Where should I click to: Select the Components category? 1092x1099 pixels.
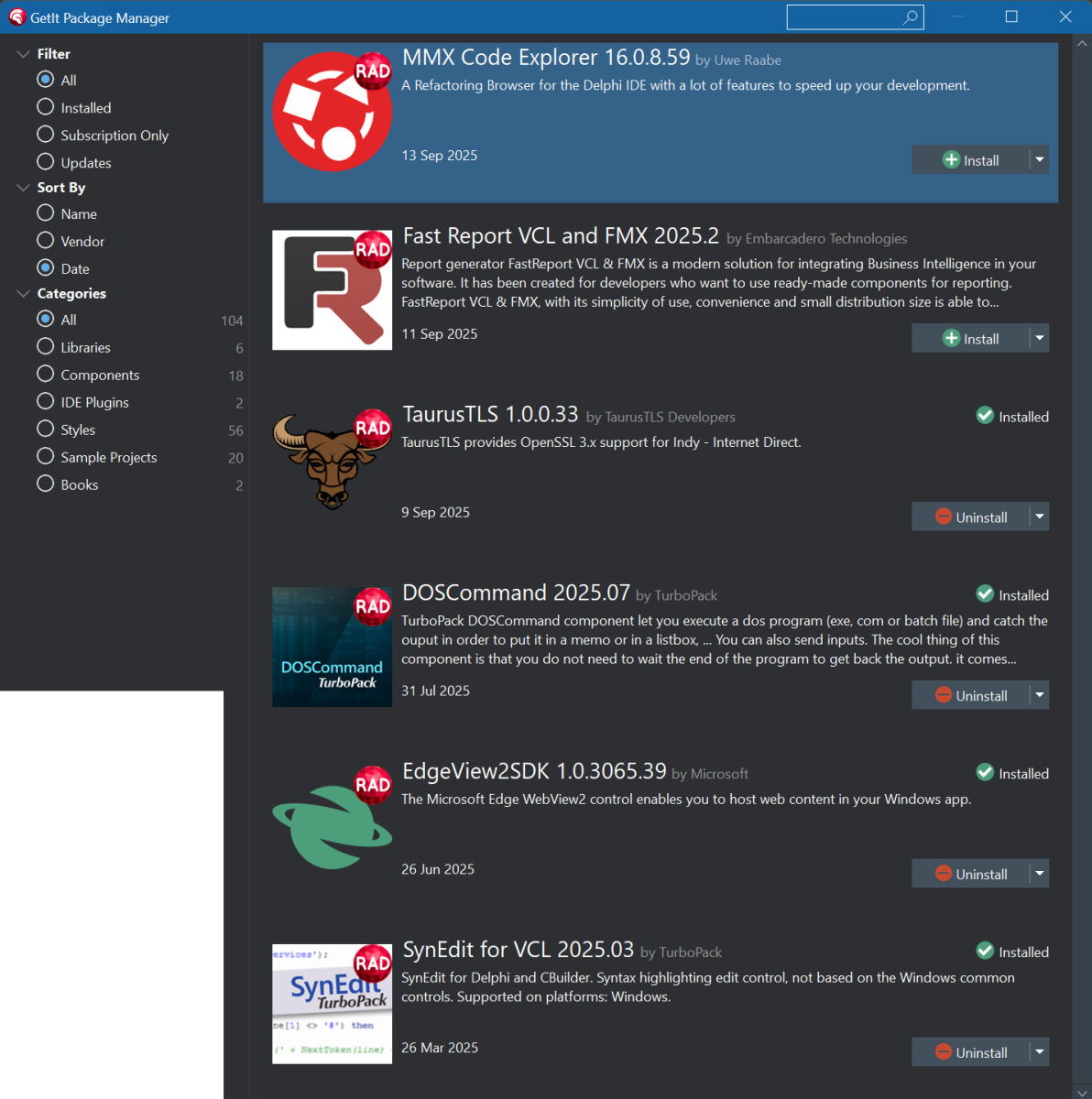coord(46,375)
